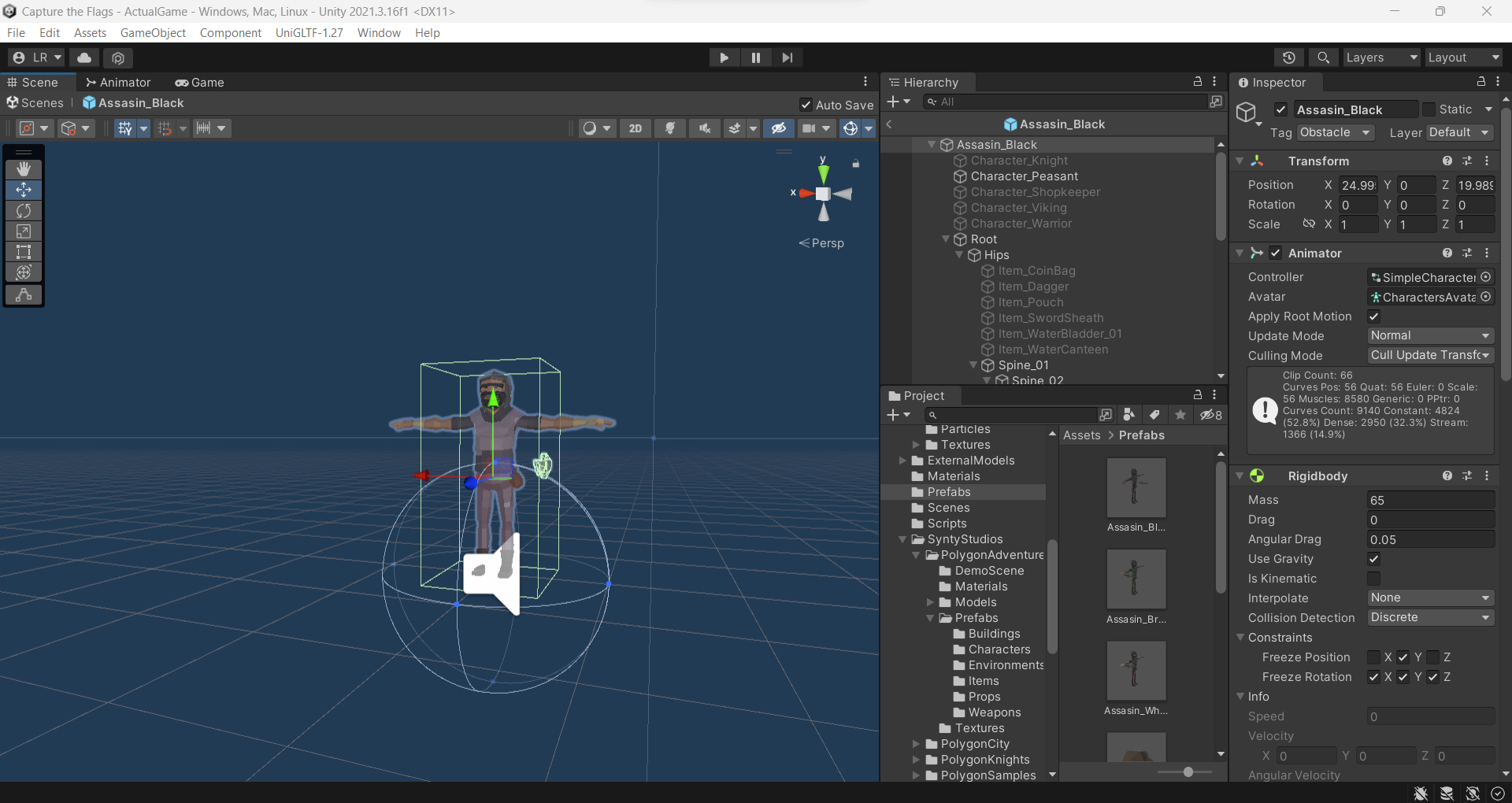
Task: Switch to the Game tab
Action: [x=200, y=82]
